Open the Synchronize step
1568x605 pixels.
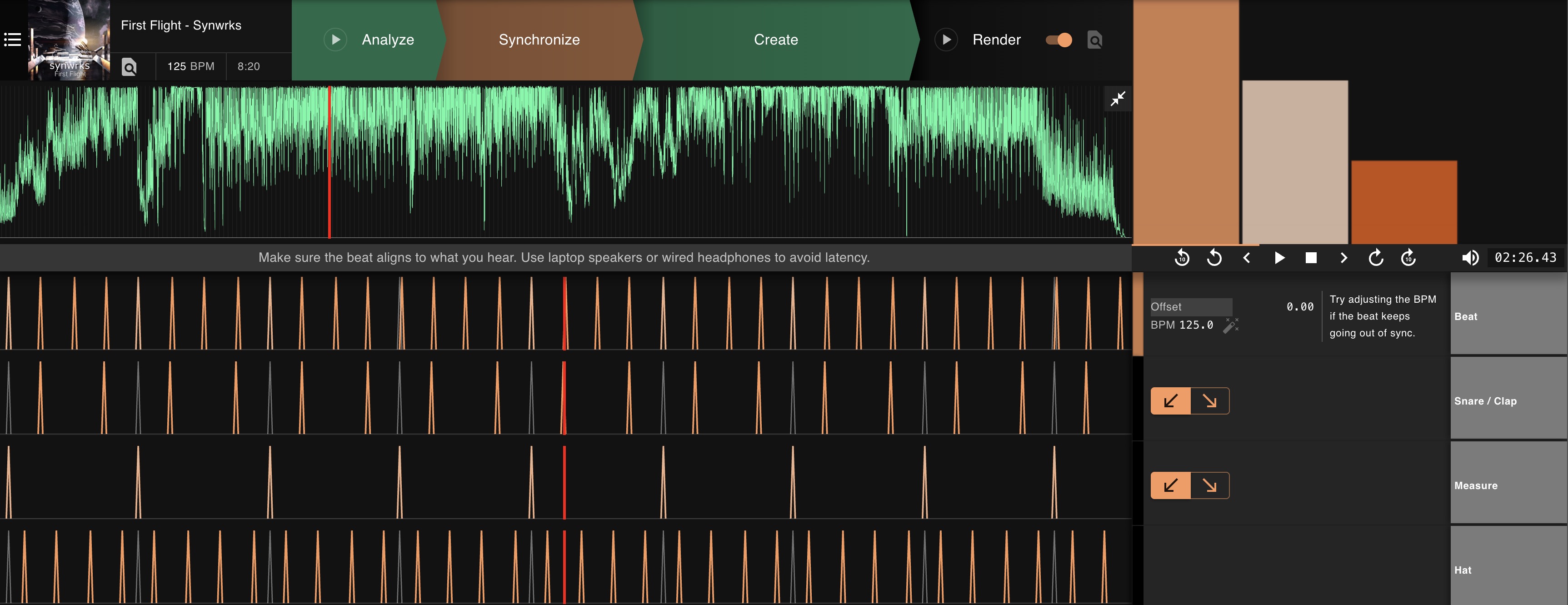coord(539,40)
